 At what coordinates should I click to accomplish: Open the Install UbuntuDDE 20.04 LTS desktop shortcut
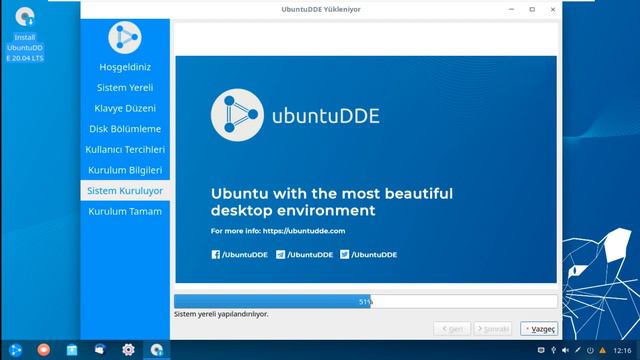click(25, 35)
